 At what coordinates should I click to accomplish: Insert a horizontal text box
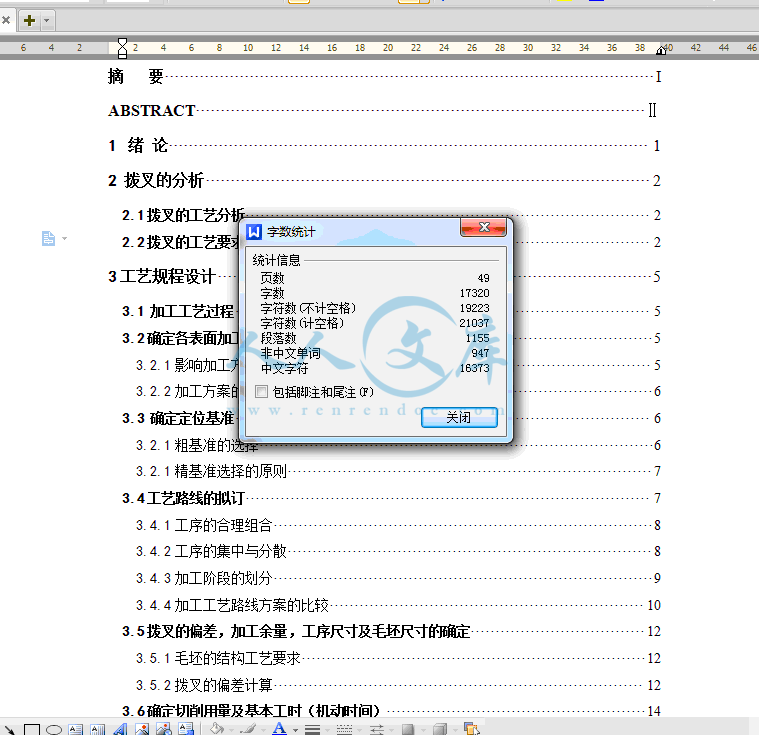pyautogui.click(x=76, y=729)
